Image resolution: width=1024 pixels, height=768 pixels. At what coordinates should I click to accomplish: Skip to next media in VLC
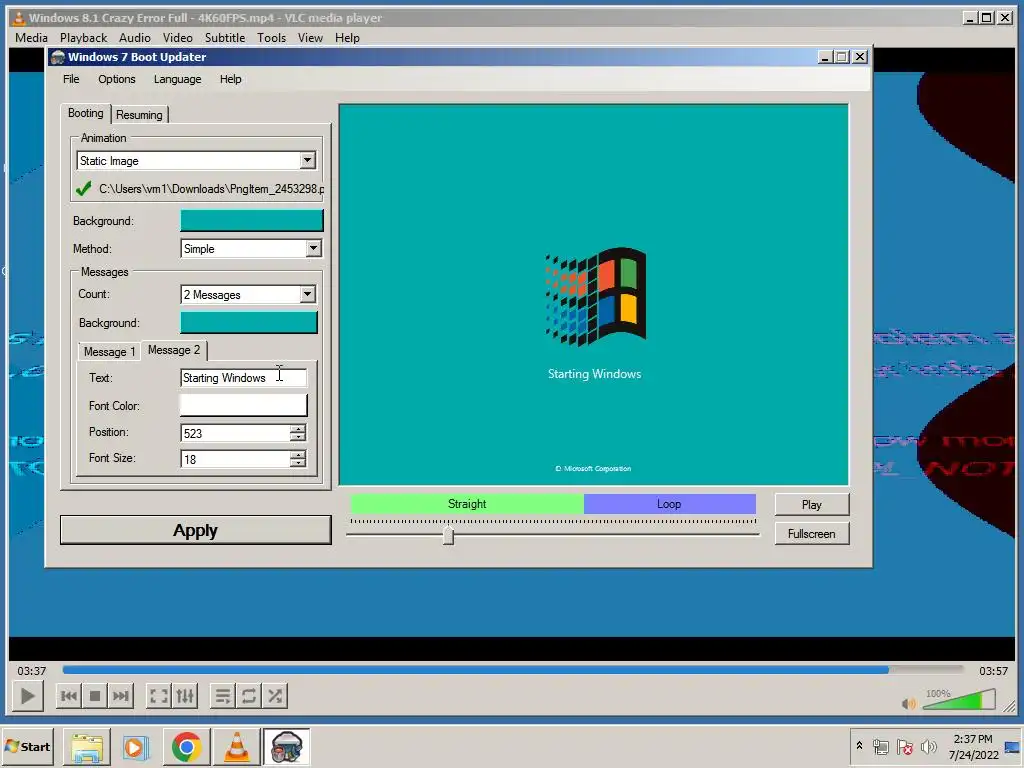click(121, 696)
